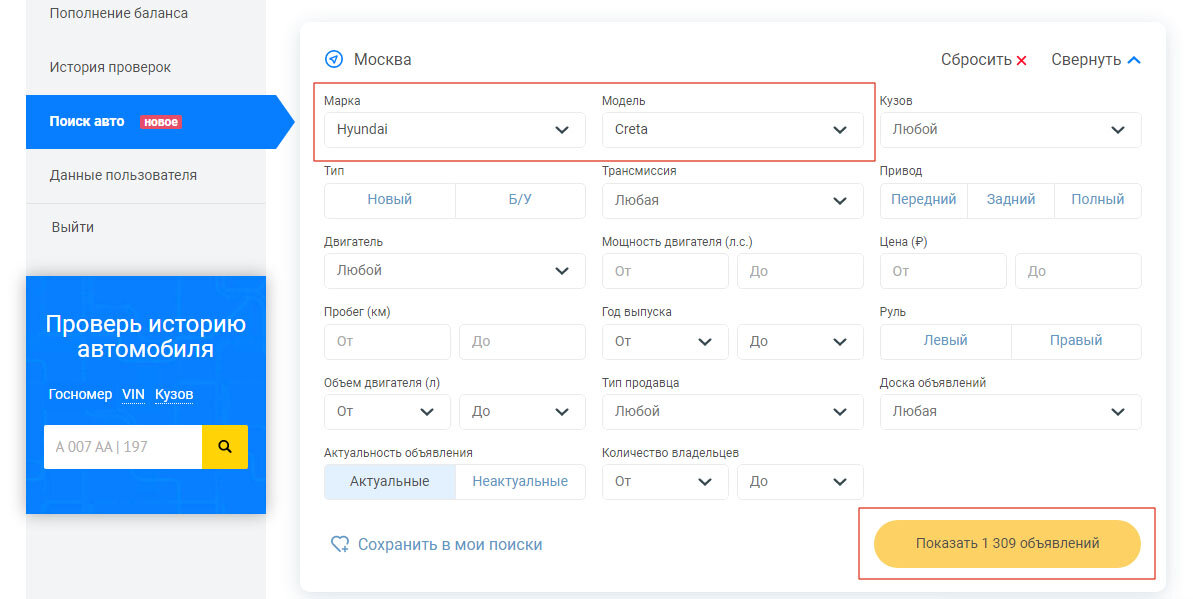Click the Moscow location arrow icon

[334, 60]
